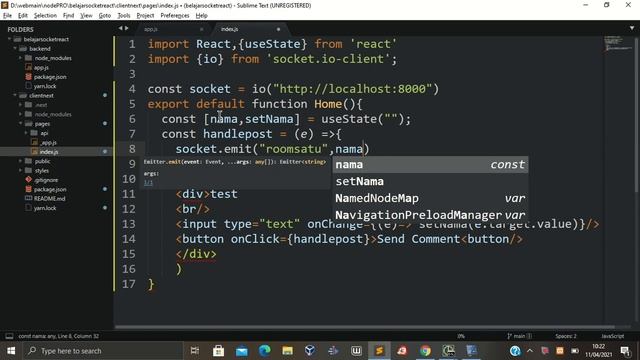Open the tab list dropdown arrow at top right
640x360 pixels.
pyautogui.click(x=632, y=28)
